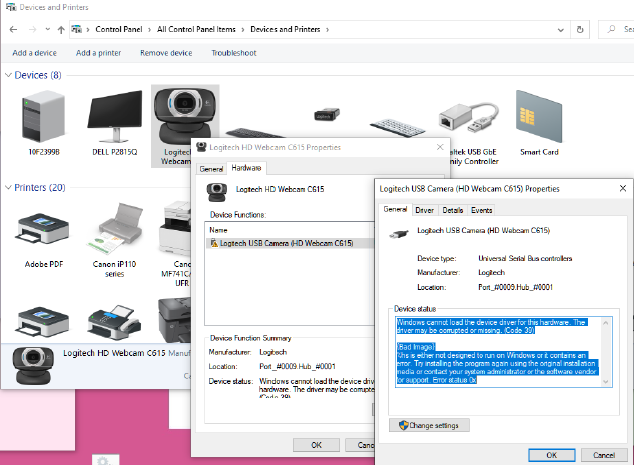634x465 pixels.
Task: Click the Change settings button
Action: pos(429,425)
